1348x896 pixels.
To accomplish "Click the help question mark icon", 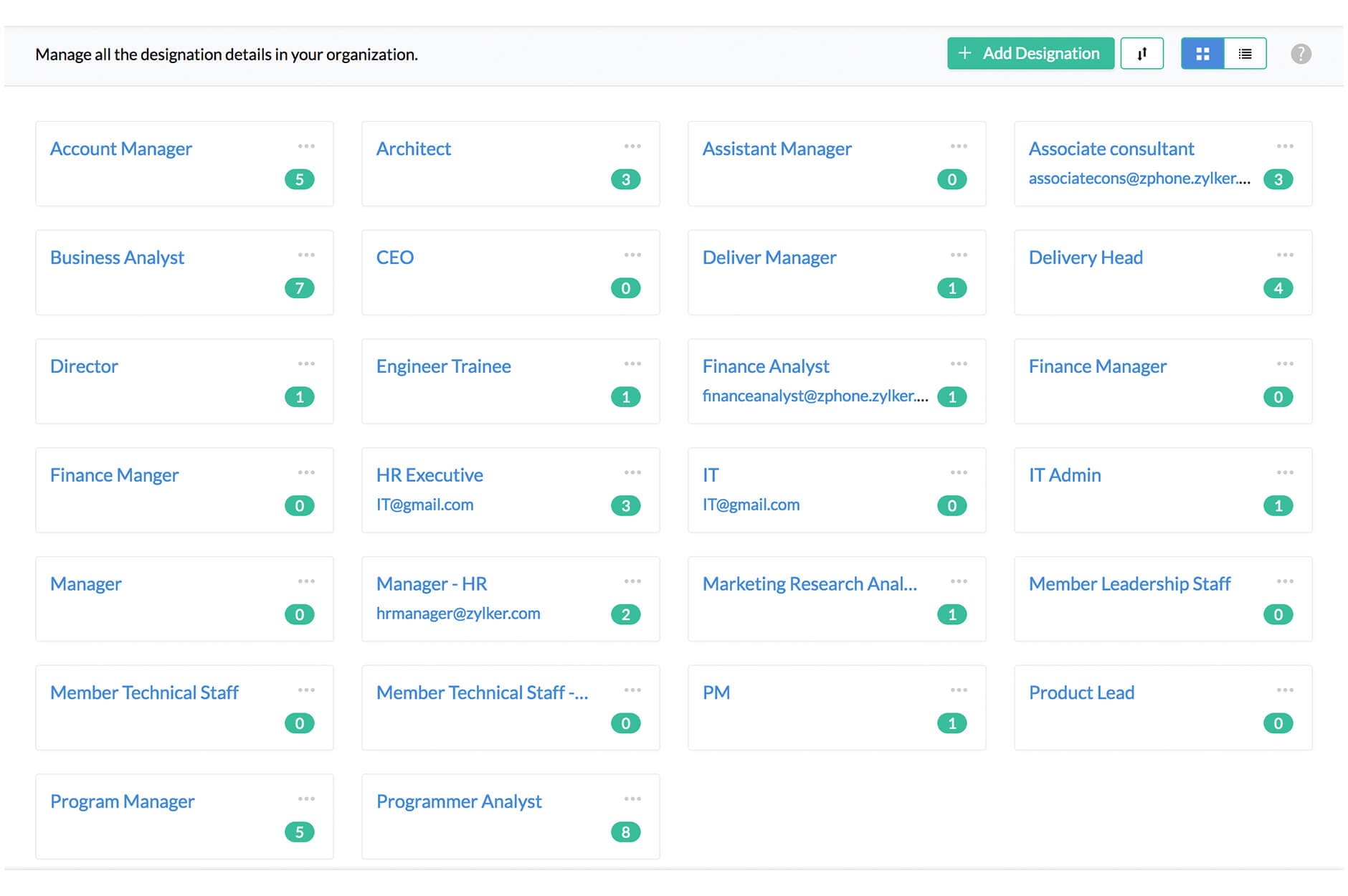I will tap(1301, 53).
